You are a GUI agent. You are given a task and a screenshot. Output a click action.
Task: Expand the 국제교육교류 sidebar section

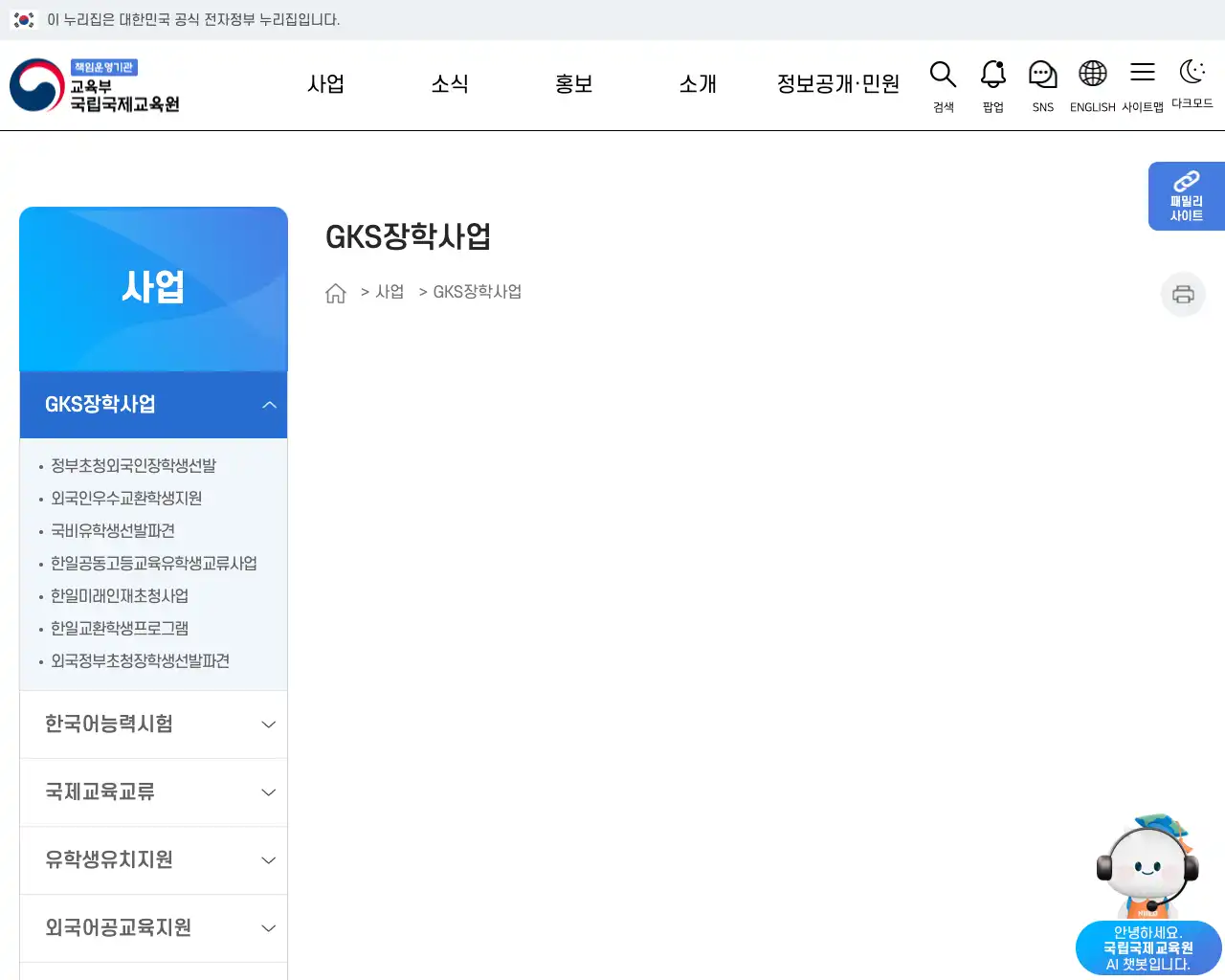coord(153,792)
